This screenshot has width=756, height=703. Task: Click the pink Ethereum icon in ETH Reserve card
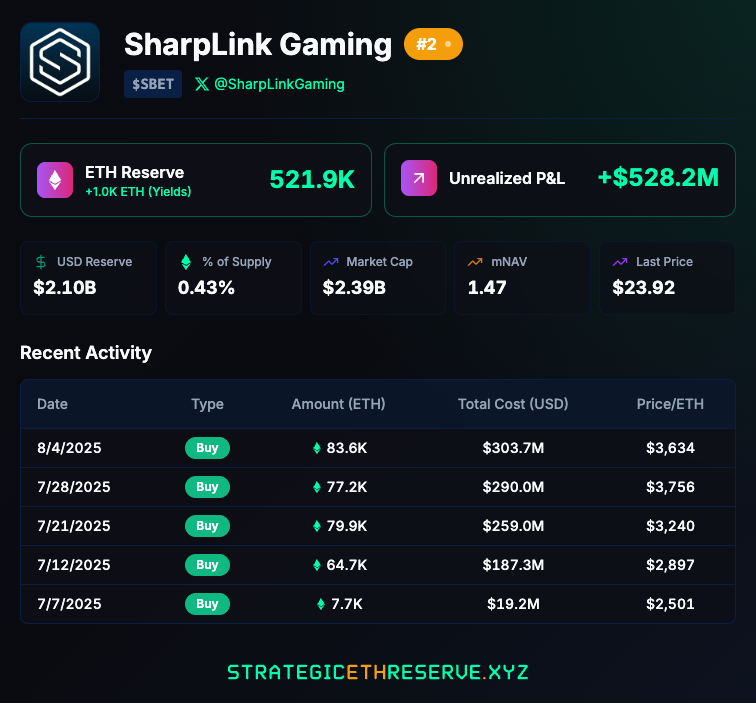click(55, 180)
